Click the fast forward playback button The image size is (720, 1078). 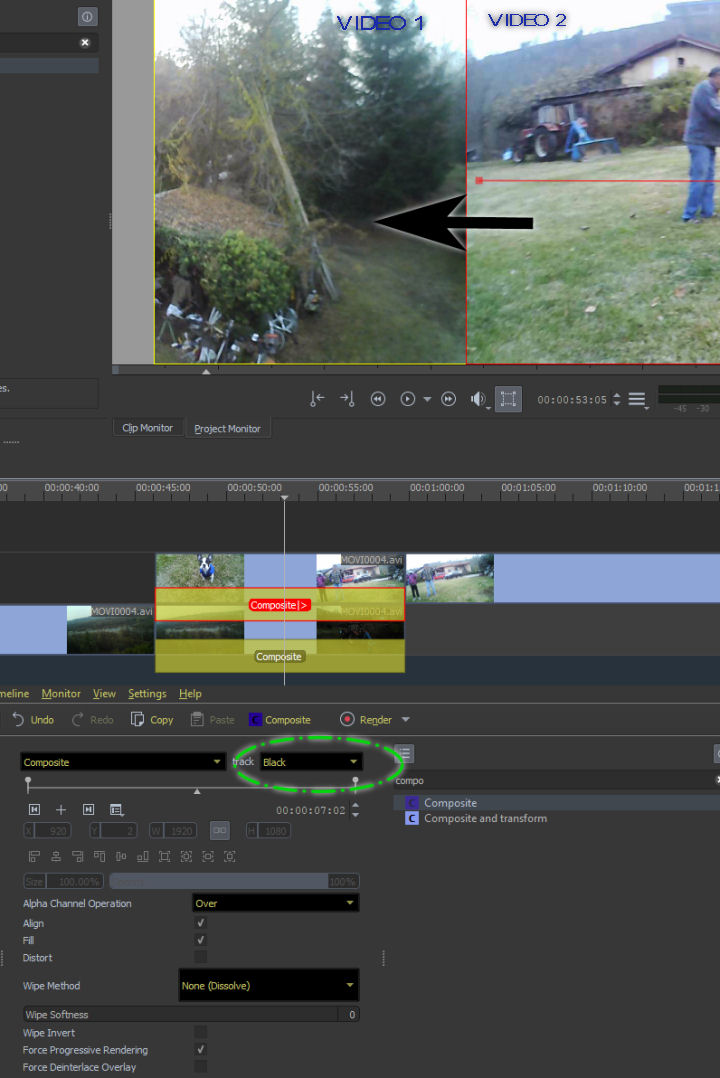[x=448, y=399]
